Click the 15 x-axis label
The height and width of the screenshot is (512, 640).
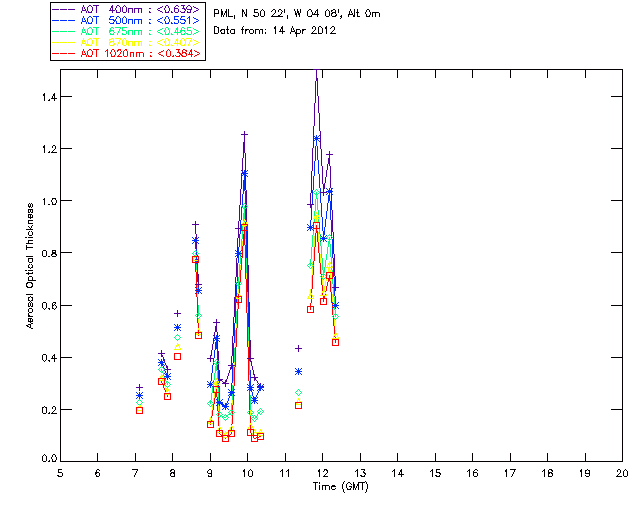point(435,473)
